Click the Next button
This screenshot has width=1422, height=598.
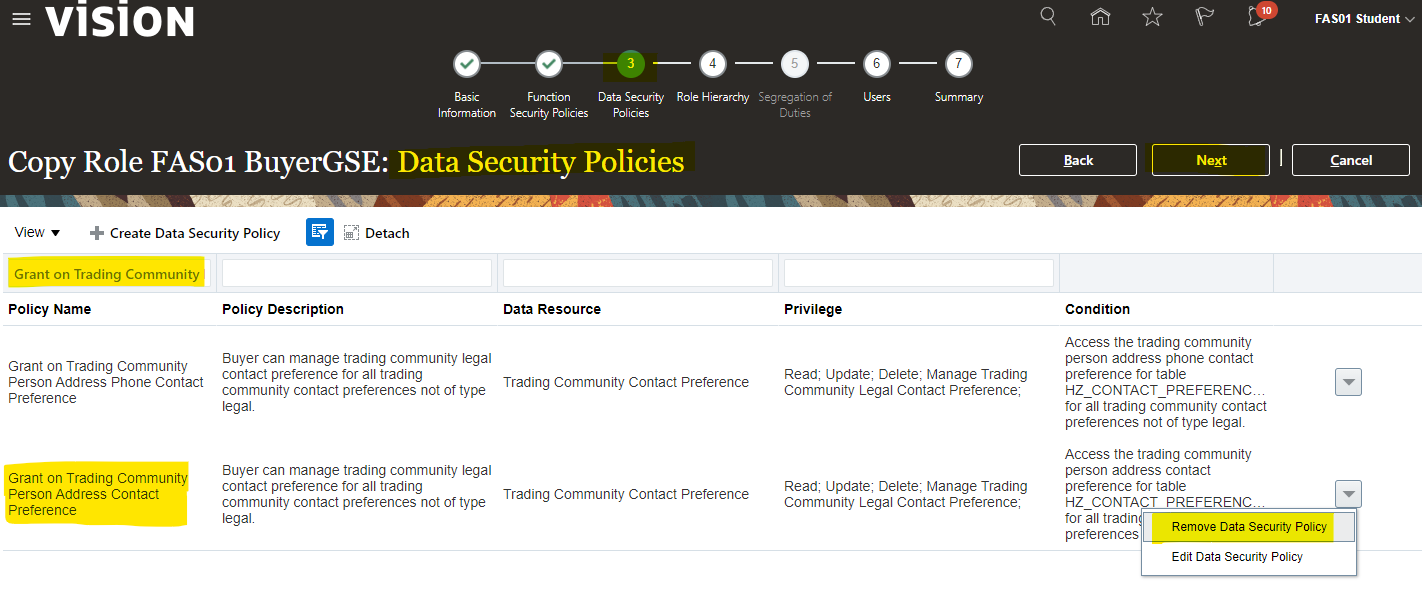point(1210,160)
